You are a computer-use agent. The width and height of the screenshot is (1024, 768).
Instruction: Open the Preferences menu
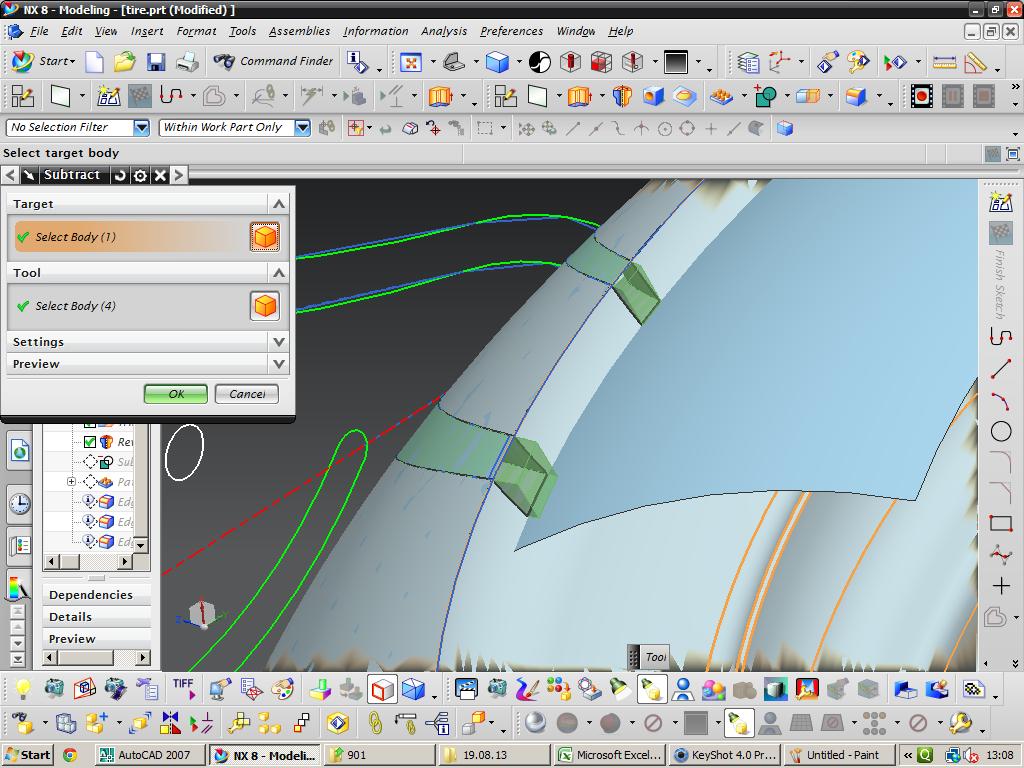(x=511, y=31)
